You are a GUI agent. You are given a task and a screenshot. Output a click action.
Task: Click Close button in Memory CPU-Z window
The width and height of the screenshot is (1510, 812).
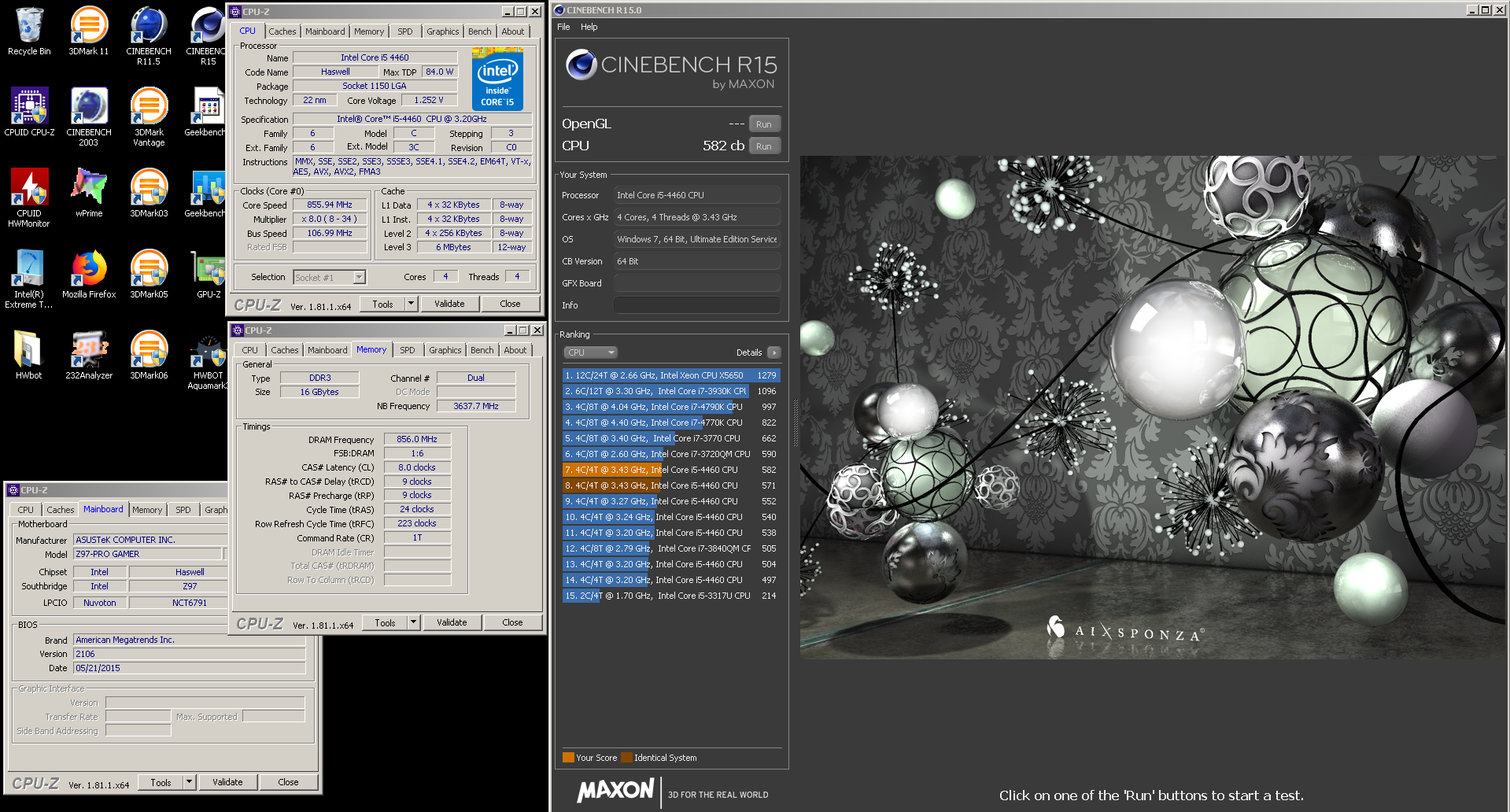(512, 622)
